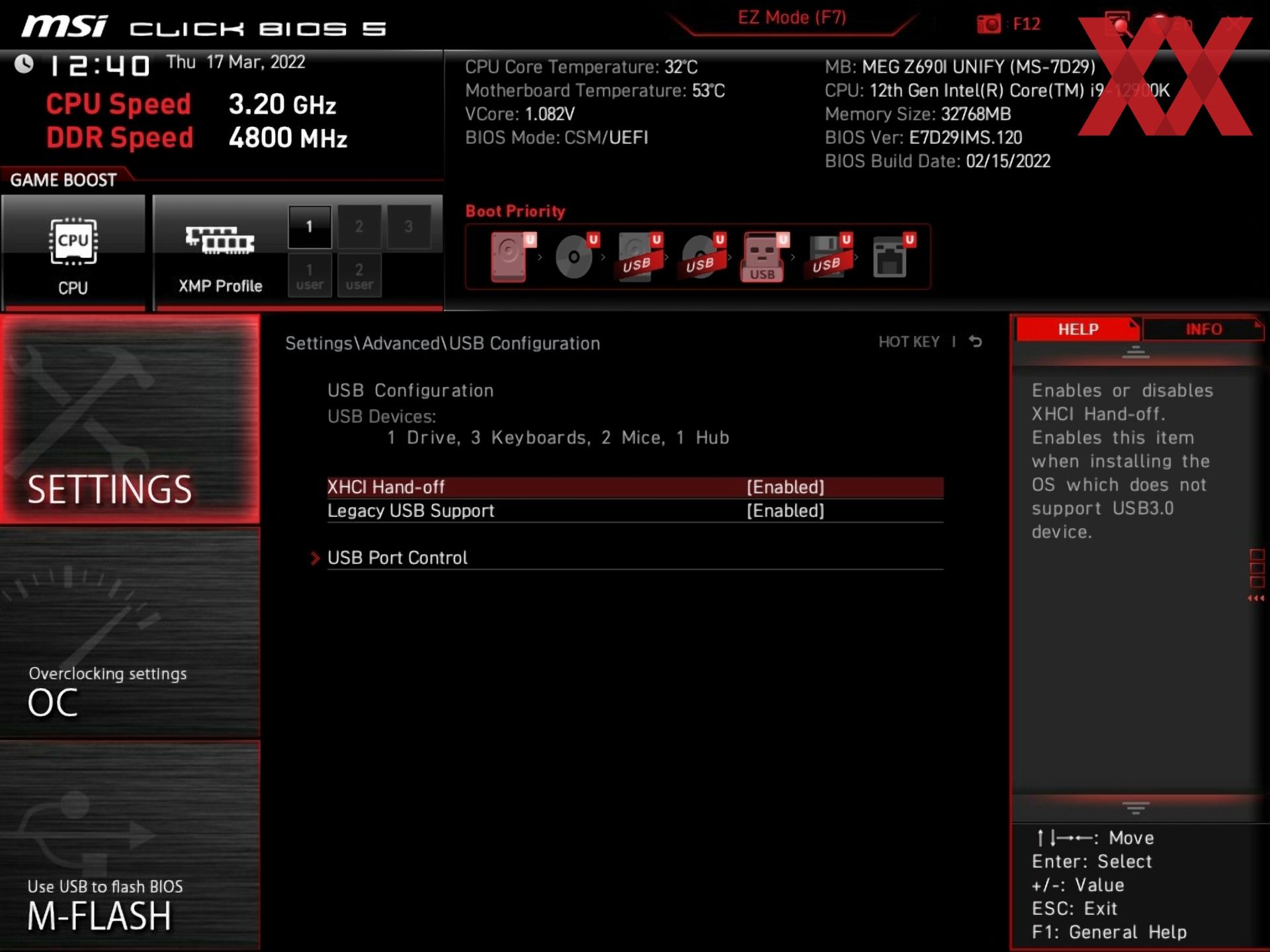The width and height of the screenshot is (1270, 952).
Task: Click the date Thu 17 Mar, 2022
Action: pos(235,62)
